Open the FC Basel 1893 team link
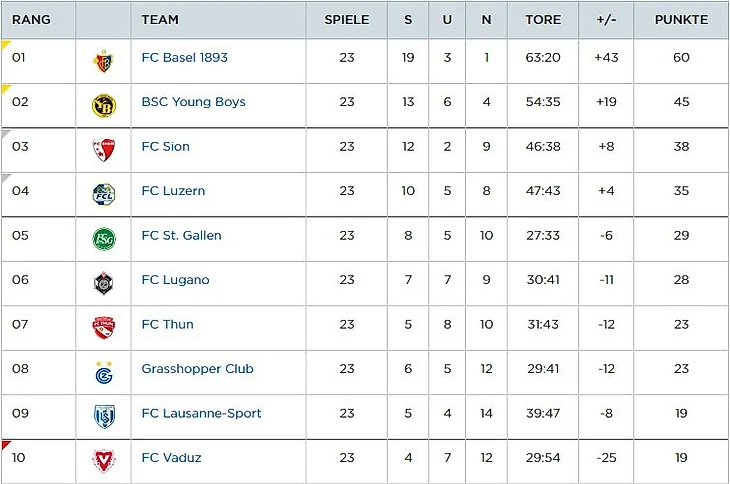This screenshot has height=484, width=730. [x=185, y=58]
